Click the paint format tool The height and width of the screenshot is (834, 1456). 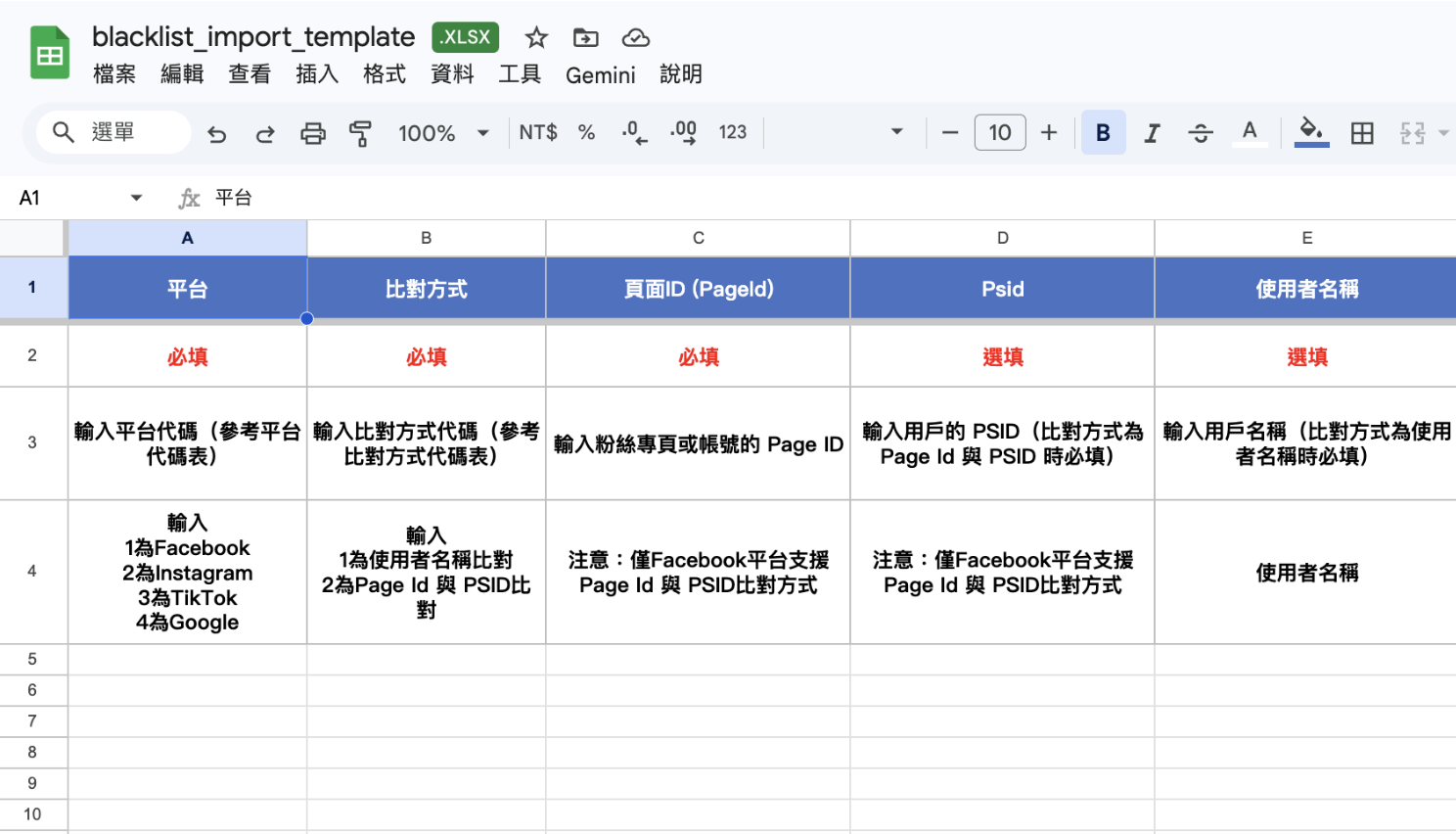click(360, 132)
